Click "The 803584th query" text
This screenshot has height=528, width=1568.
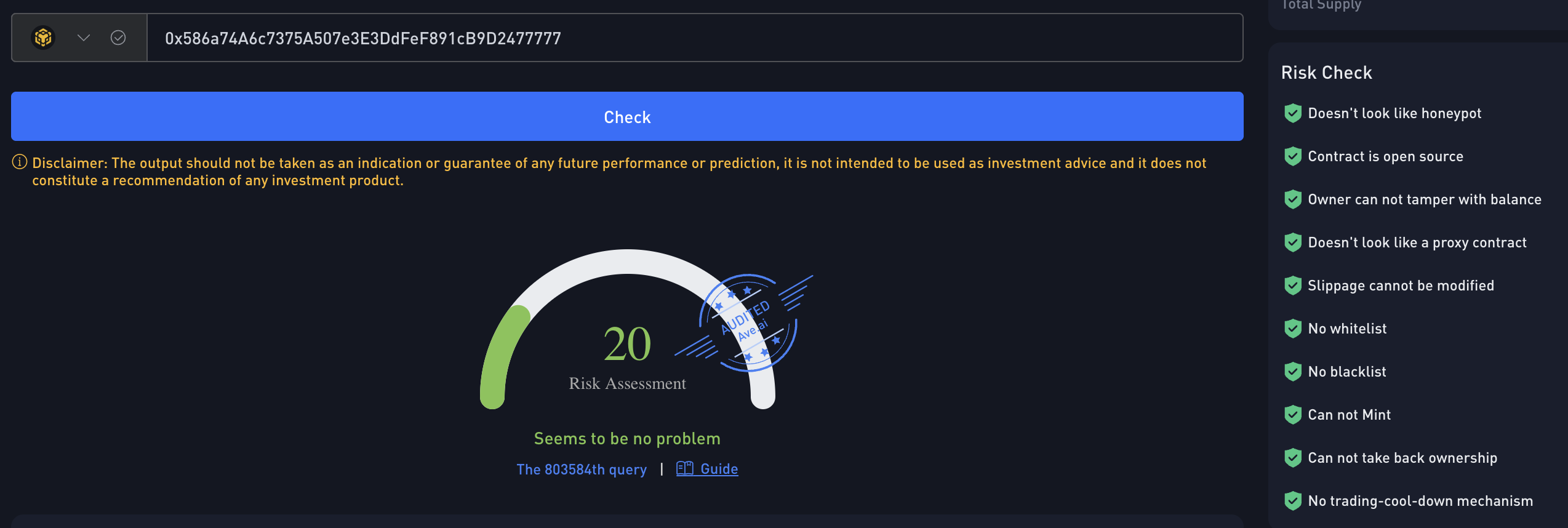coord(582,470)
